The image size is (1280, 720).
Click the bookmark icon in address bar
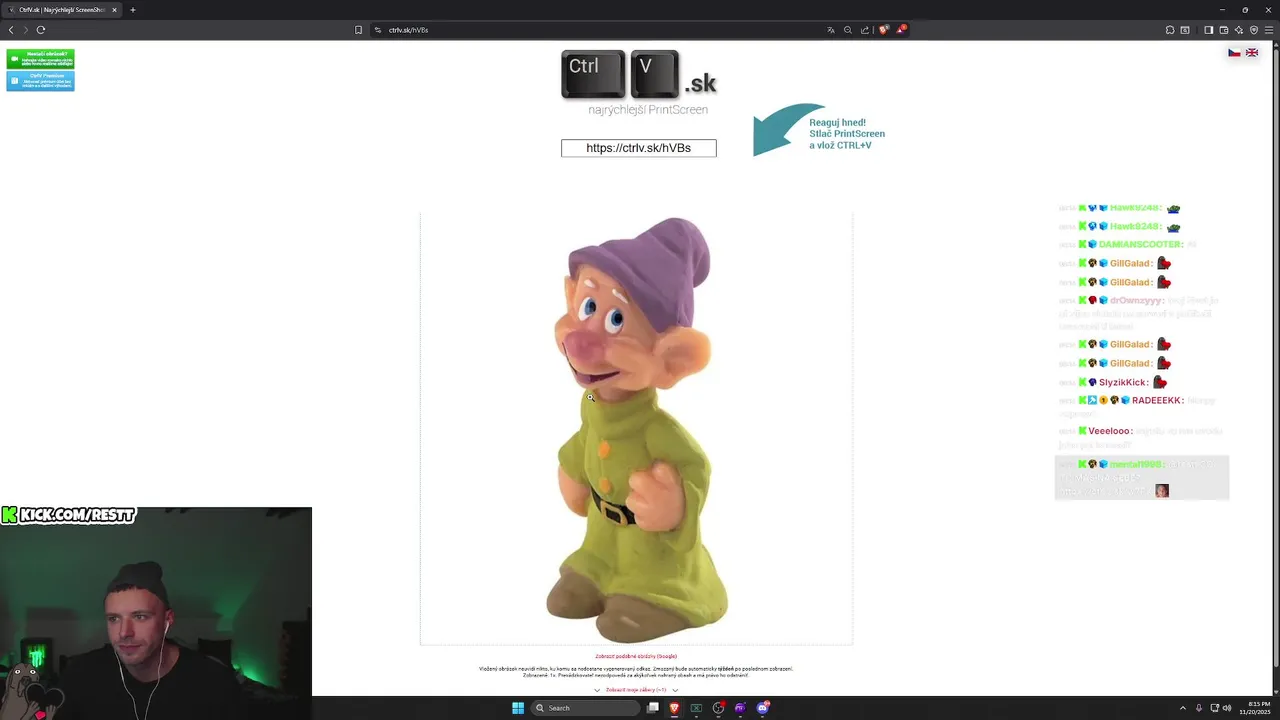[x=358, y=30]
